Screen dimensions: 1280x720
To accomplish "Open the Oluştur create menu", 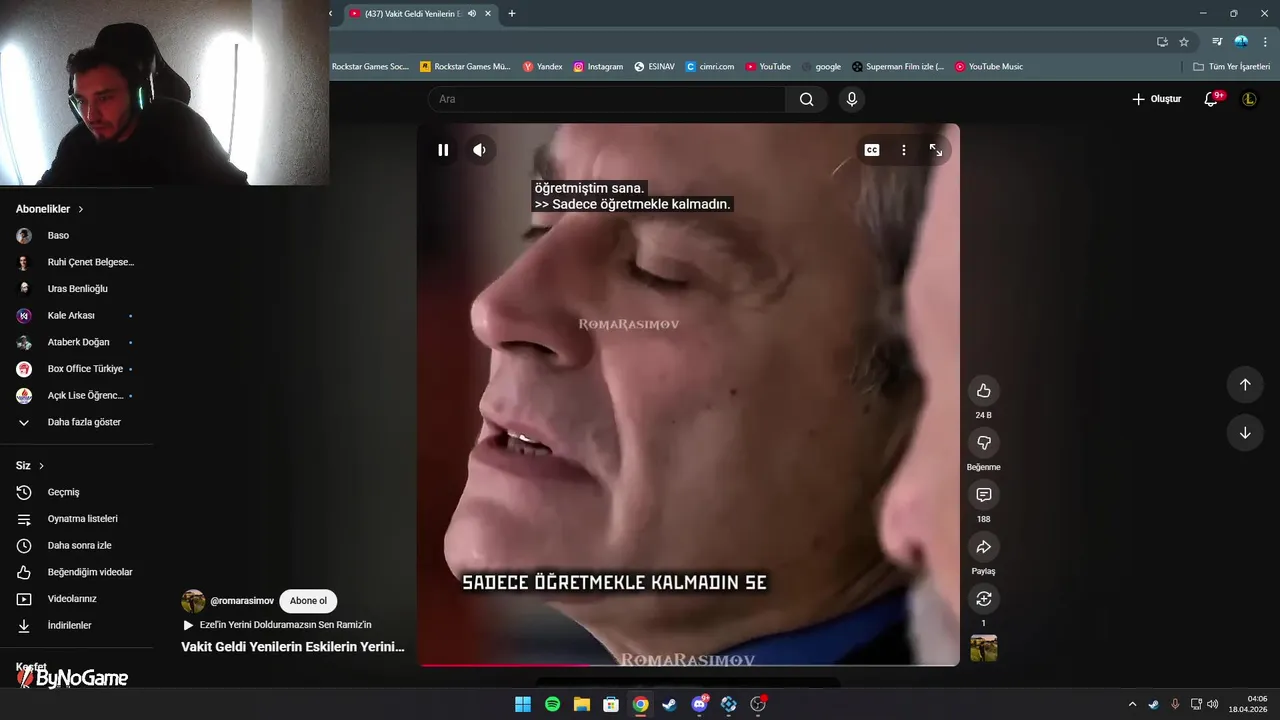I will coord(1156,99).
